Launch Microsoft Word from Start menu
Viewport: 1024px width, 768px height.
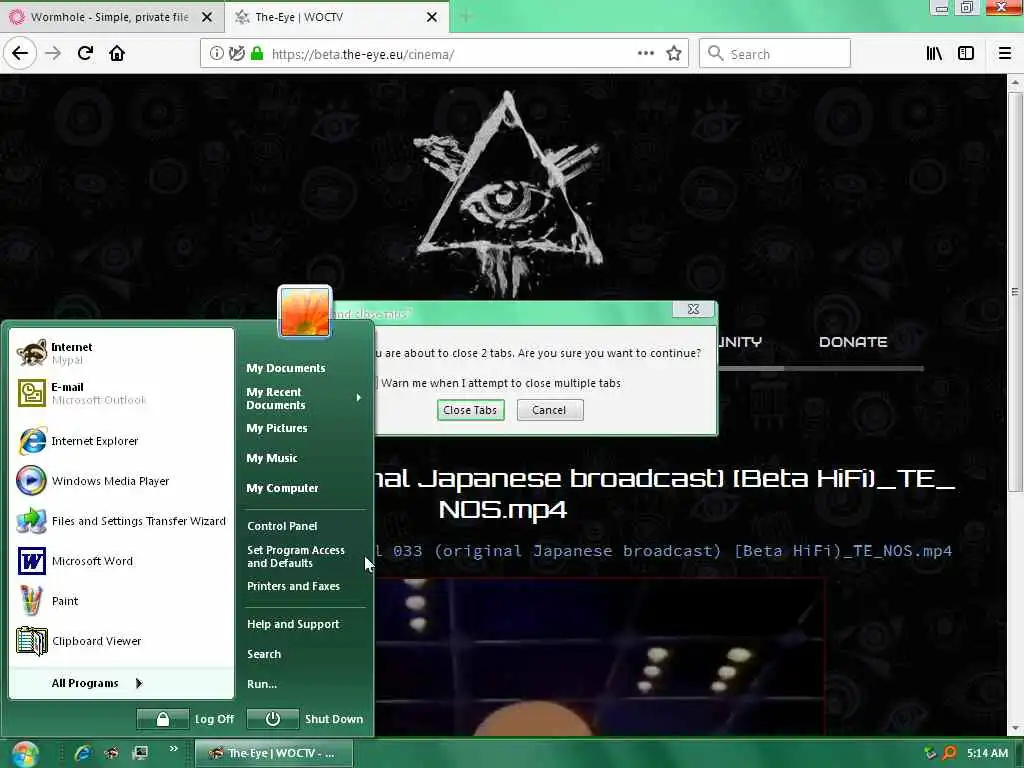pos(121,561)
